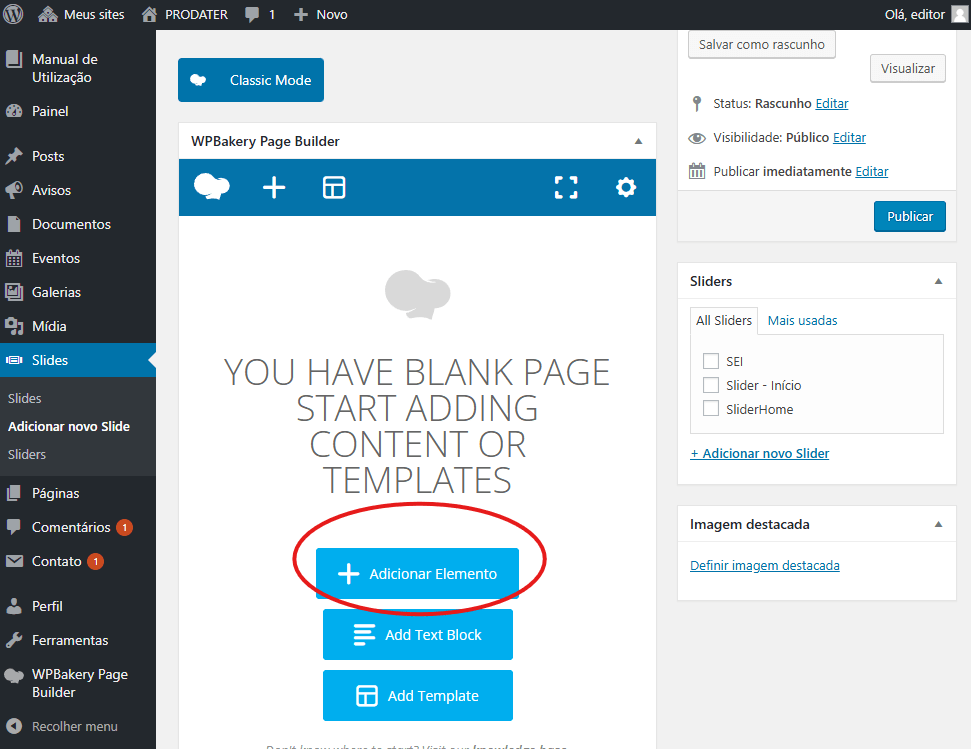
Task: Check the Slider - Início checkbox
Action: (x=711, y=385)
